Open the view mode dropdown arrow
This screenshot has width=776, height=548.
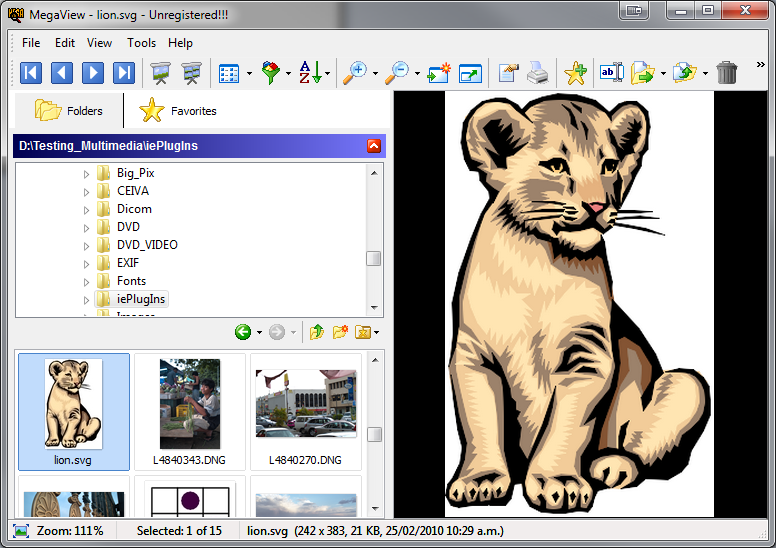click(x=249, y=73)
